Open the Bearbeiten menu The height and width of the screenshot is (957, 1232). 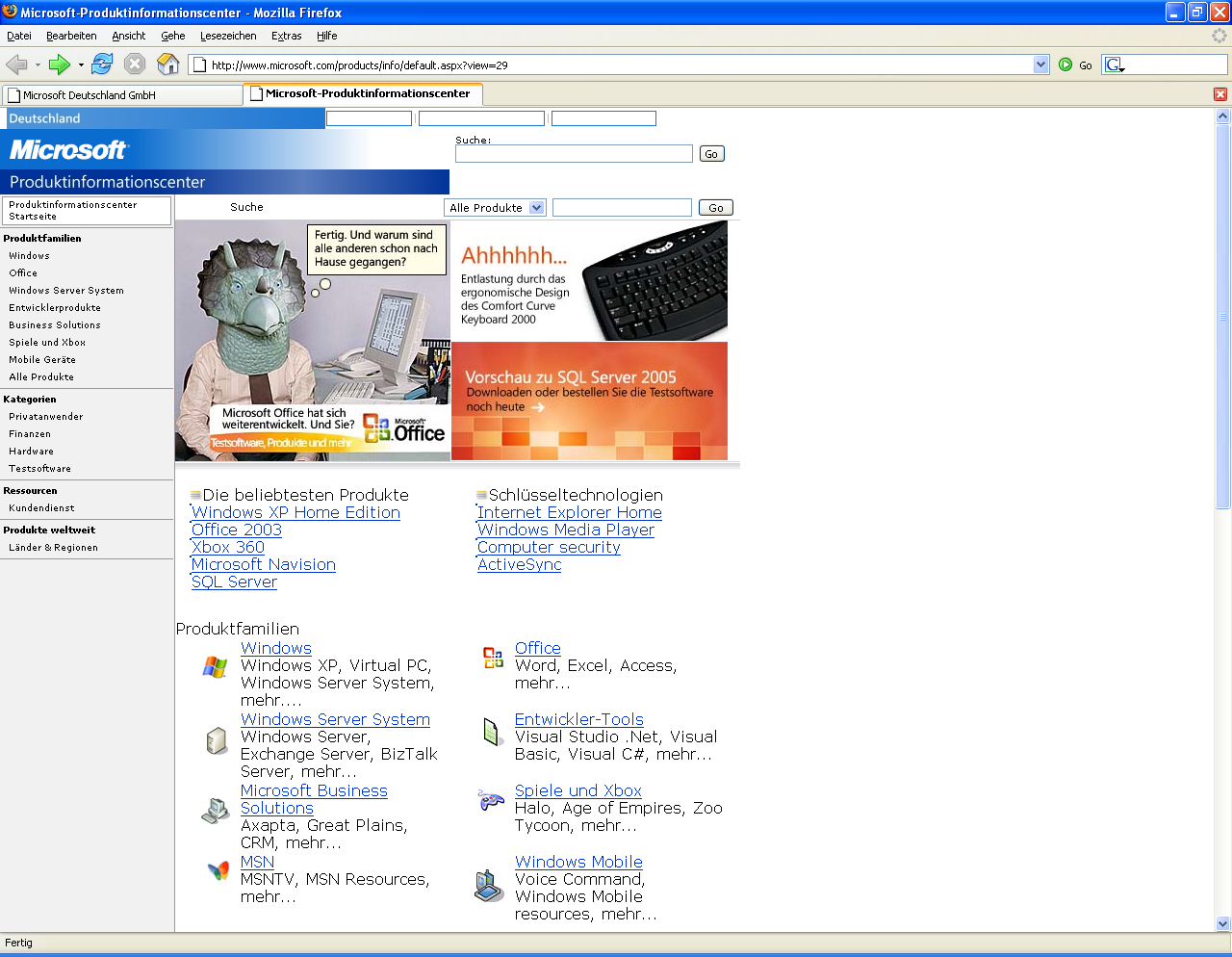[71, 36]
